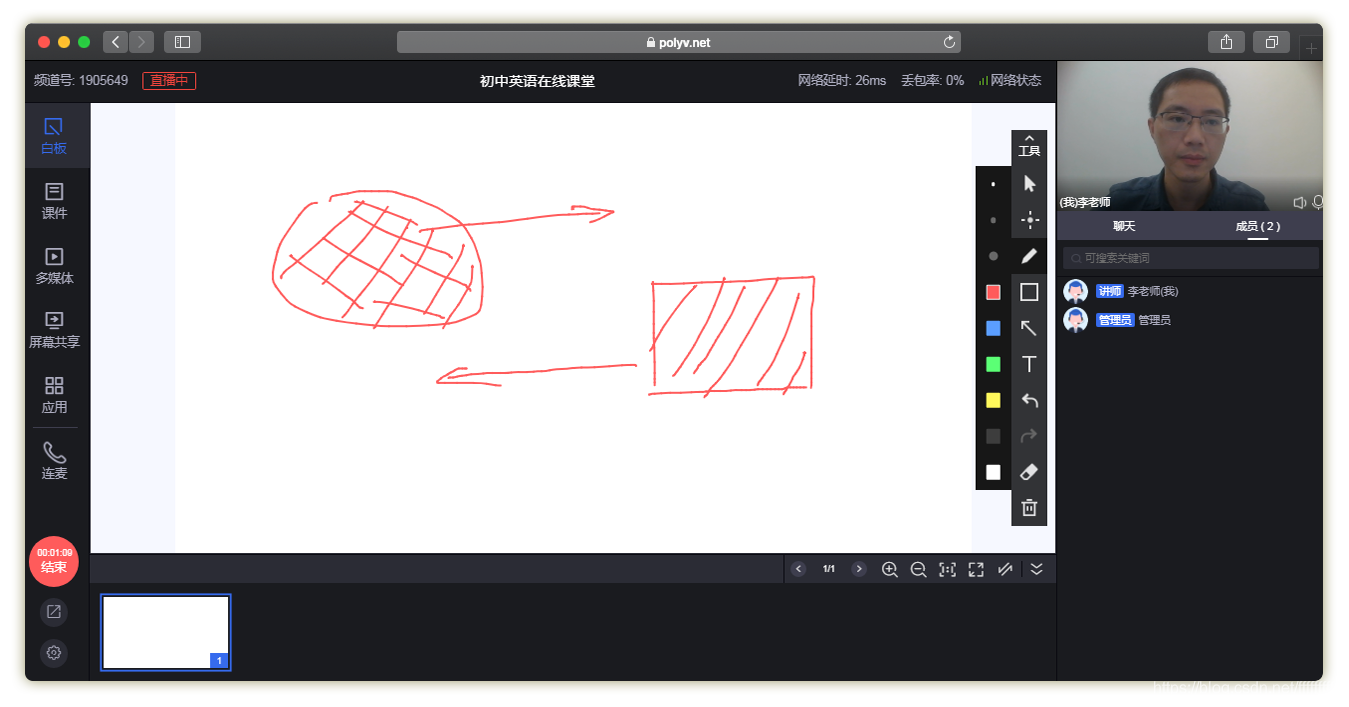Viewport: 1349px width, 707px height.
Task: Click the undo arrow in toolbar
Action: pos(1029,400)
